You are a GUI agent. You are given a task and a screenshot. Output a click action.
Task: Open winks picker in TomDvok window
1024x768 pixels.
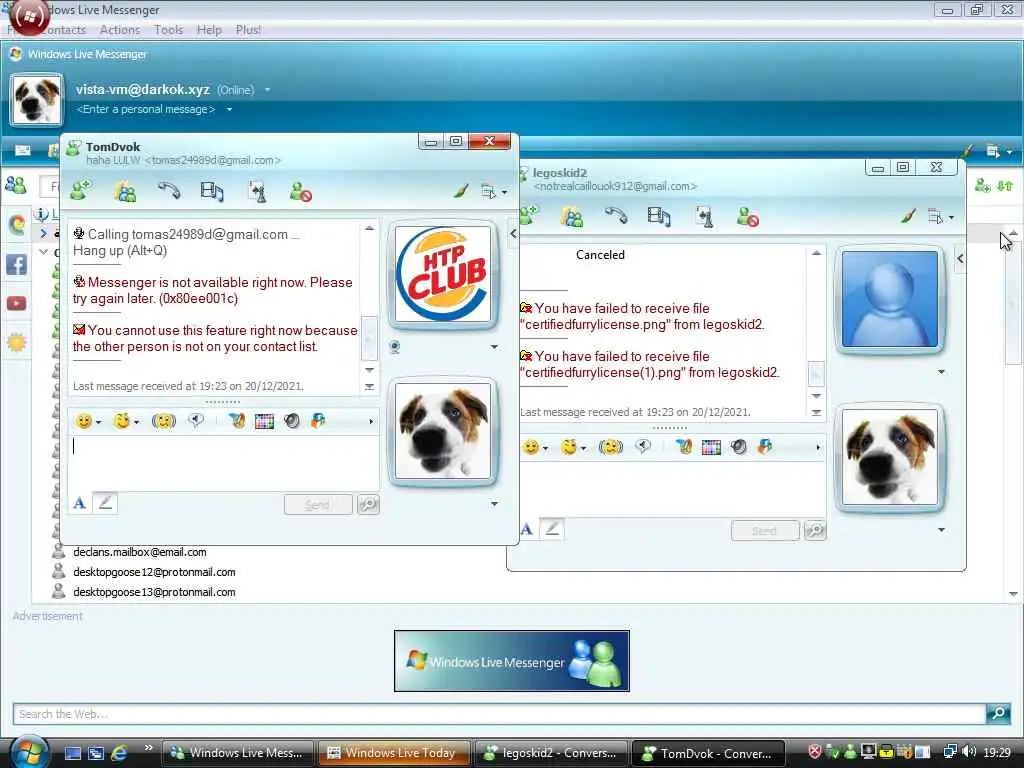pos(125,421)
